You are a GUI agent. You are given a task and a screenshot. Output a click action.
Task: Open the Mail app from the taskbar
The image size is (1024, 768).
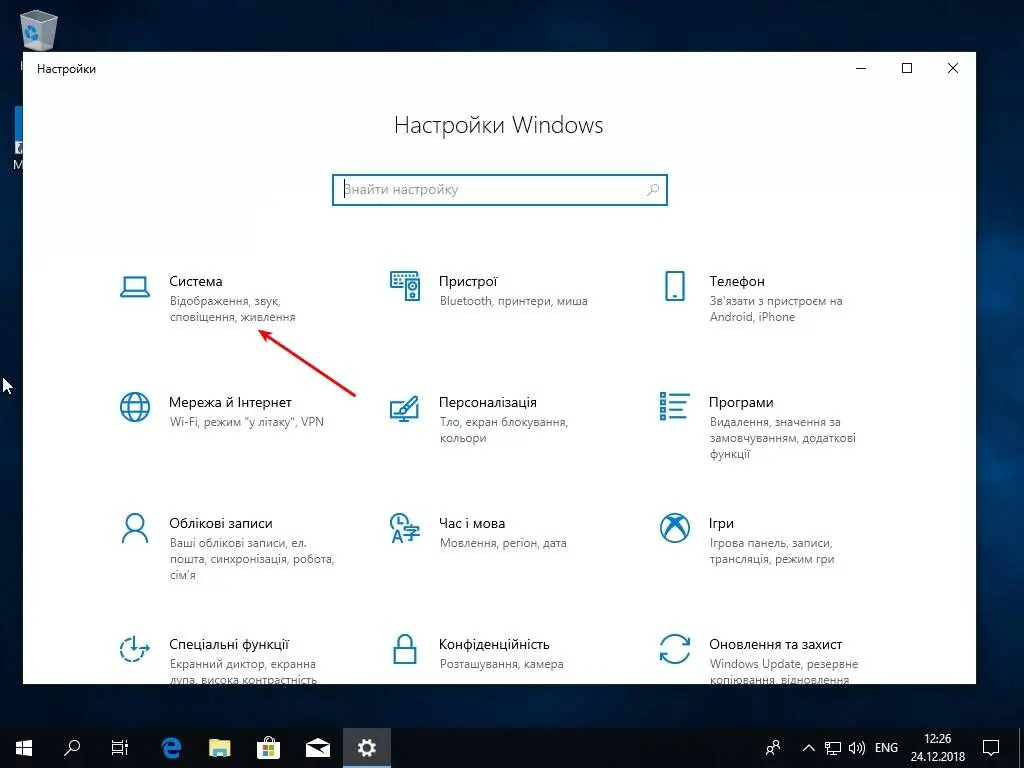(318, 748)
